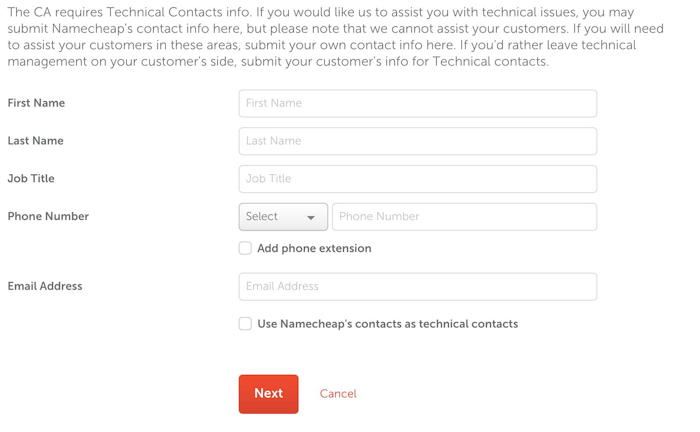Select the Phone Number input box

pos(464,217)
